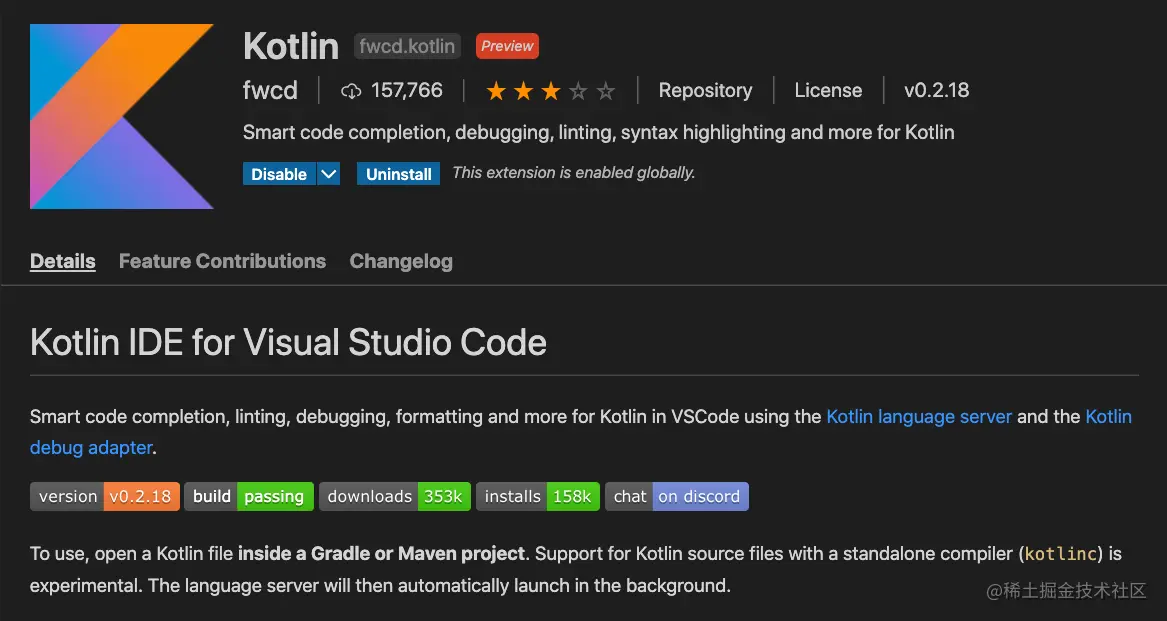Follow the Kotlin debug adapter link
Image resolution: width=1167 pixels, height=621 pixels.
(92, 447)
